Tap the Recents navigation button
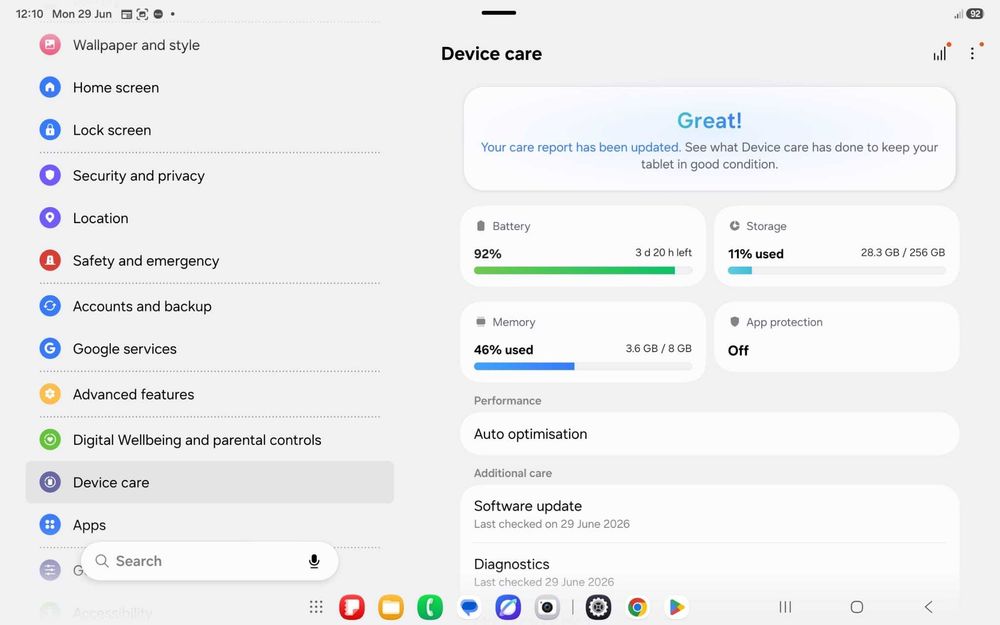The image size is (1000, 625). click(786, 607)
